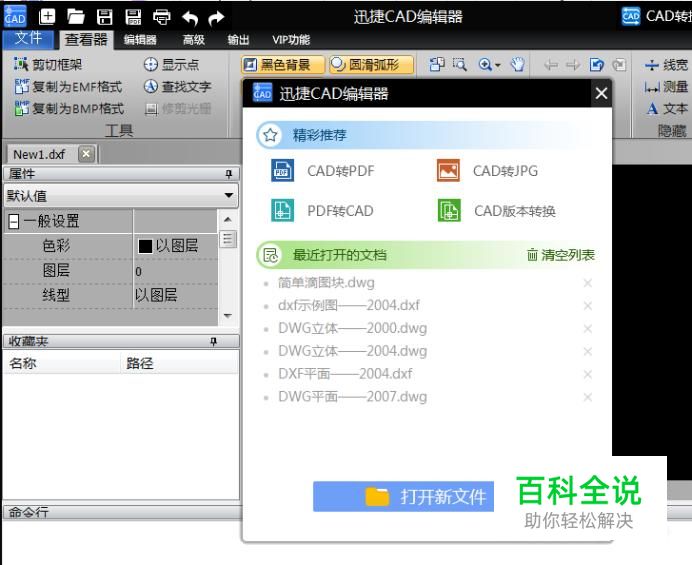Click the 文本 tool
Screen dimensions: 692x565
tap(666, 108)
